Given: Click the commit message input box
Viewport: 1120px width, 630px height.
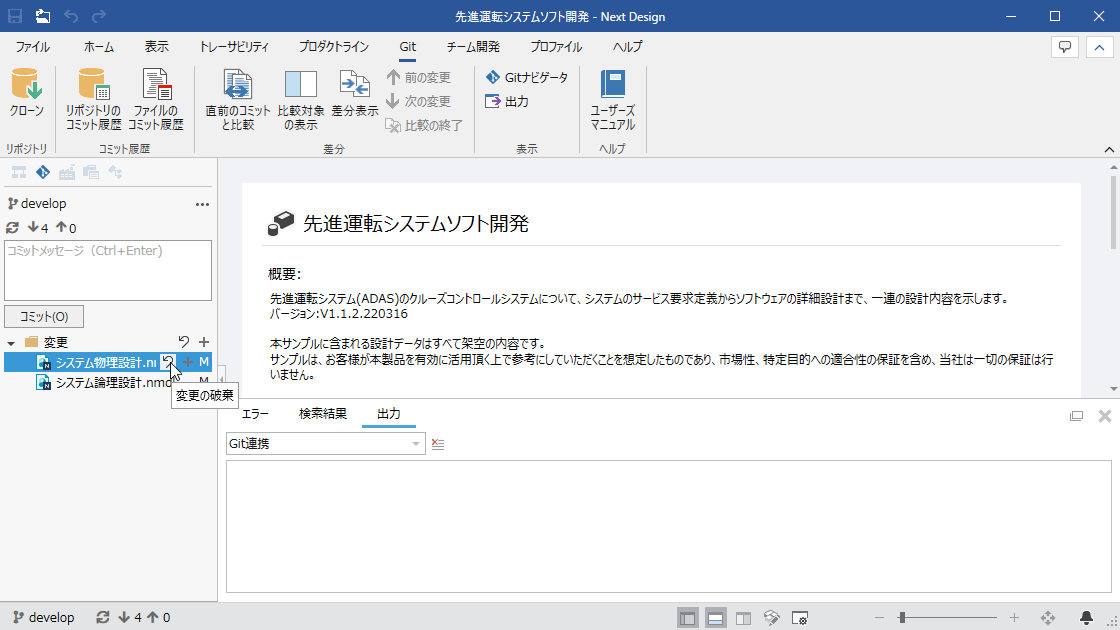Looking at the screenshot, I should [x=108, y=271].
